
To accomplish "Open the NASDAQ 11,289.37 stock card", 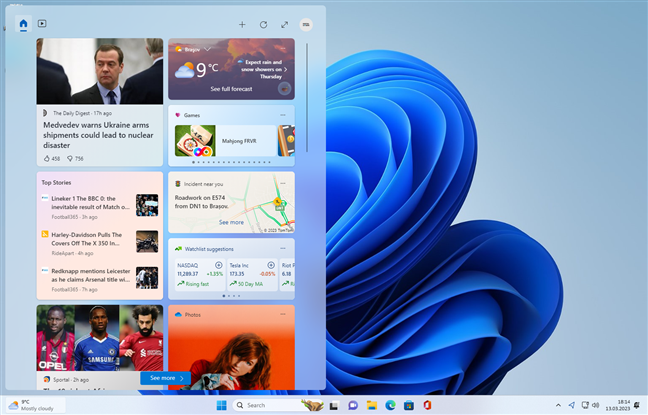I will point(200,275).
